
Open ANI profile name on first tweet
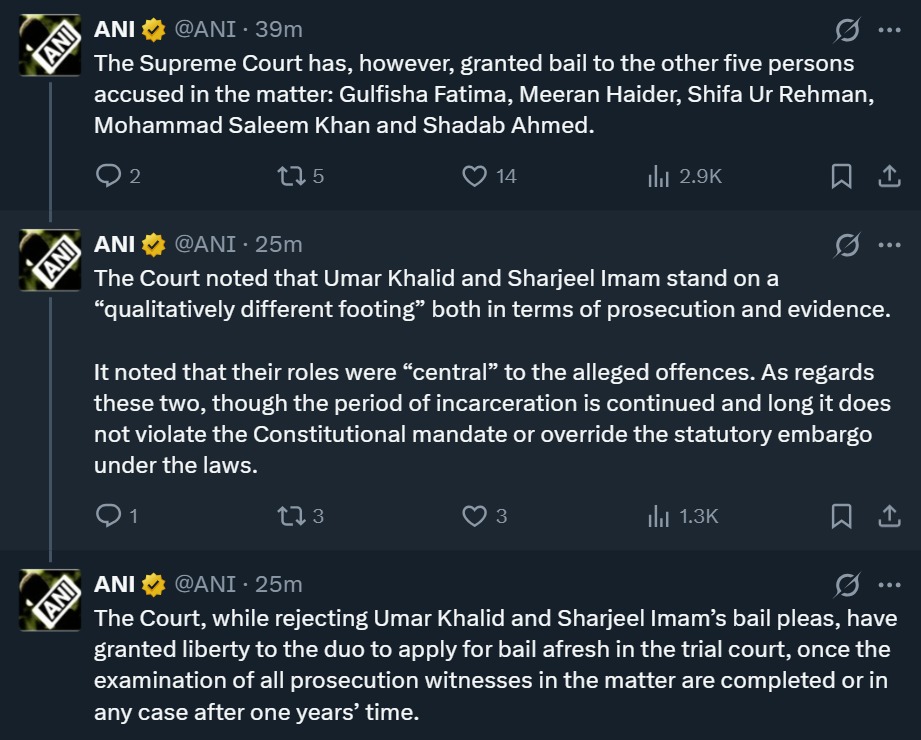click(115, 31)
